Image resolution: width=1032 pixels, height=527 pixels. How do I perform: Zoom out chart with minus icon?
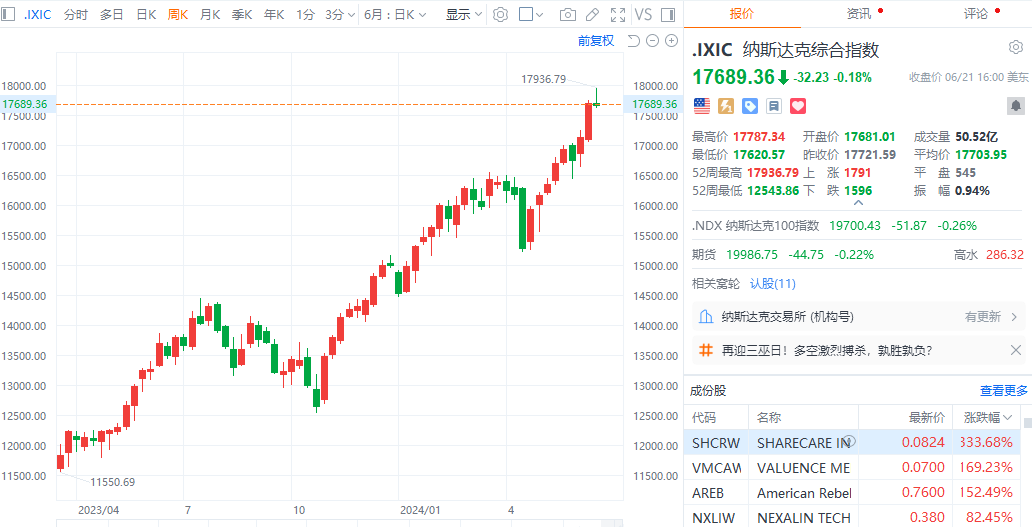pyautogui.click(x=652, y=41)
